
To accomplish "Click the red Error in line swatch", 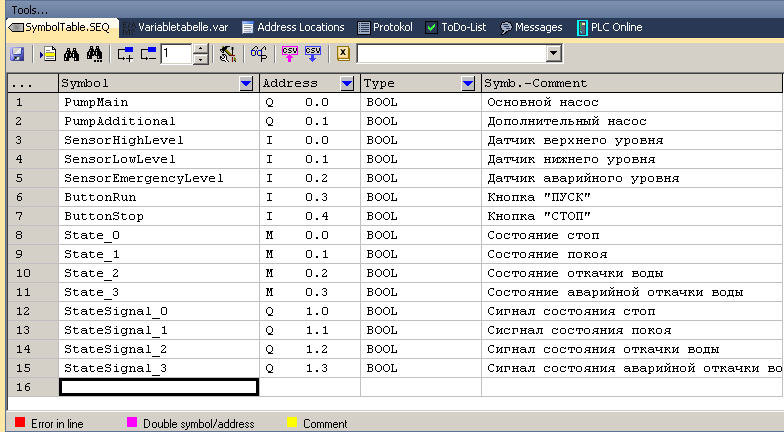I will click(x=19, y=424).
